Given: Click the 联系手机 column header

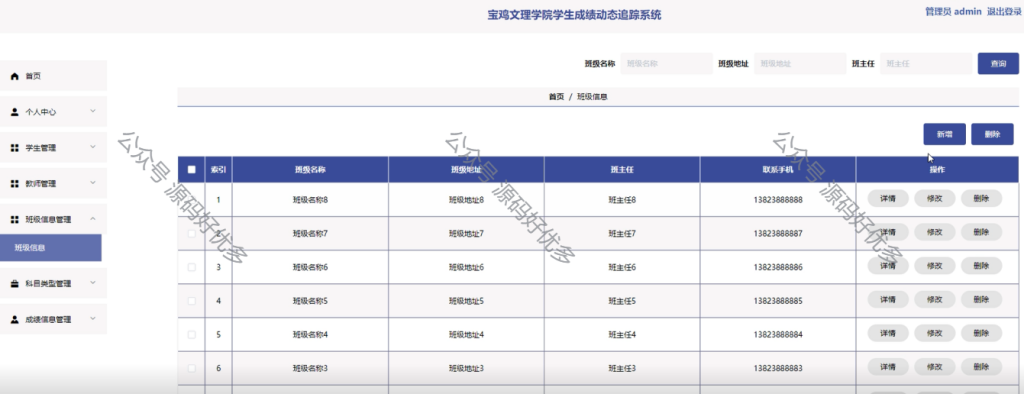Looking at the screenshot, I should coord(778,170).
